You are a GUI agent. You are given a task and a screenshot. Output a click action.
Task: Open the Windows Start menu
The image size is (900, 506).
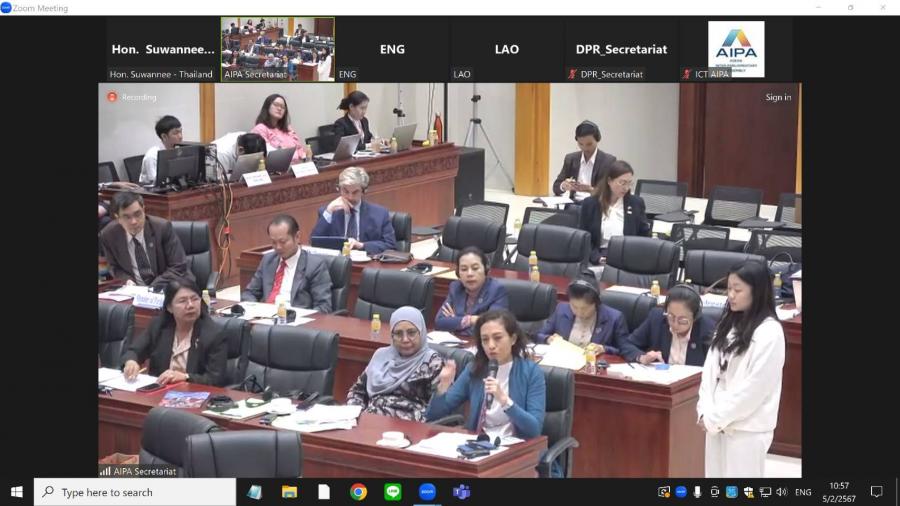tap(16, 492)
